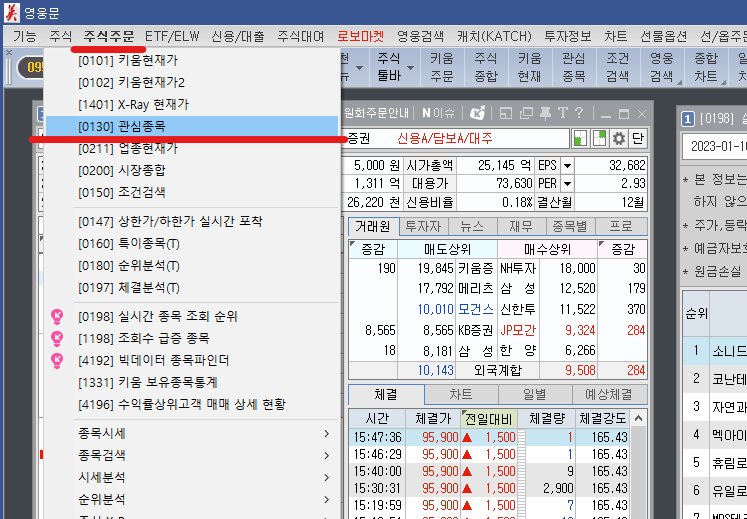Expand 종목시세 submenu

[206, 433]
